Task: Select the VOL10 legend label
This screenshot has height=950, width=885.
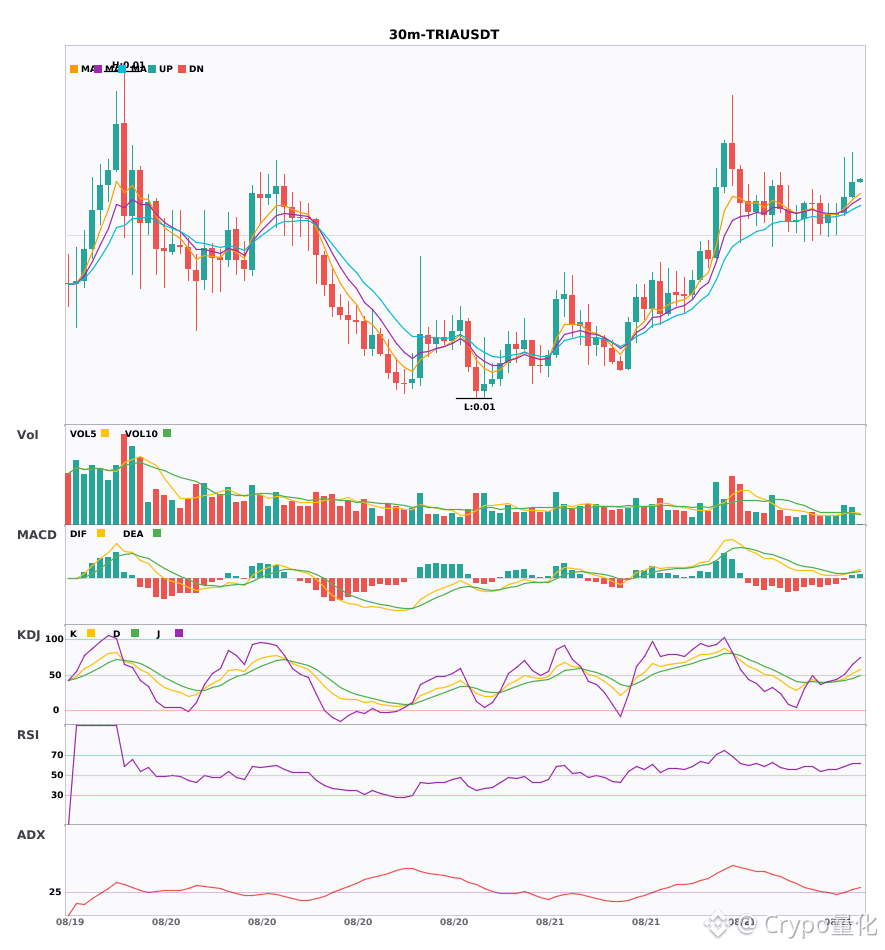Action: pyautogui.click(x=141, y=434)
